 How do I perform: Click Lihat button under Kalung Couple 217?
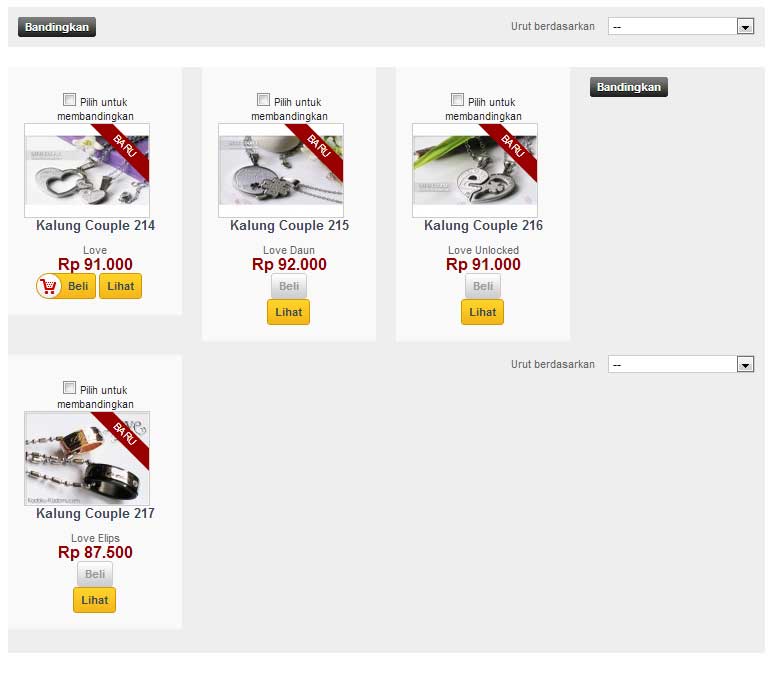(x=95, y=600)
